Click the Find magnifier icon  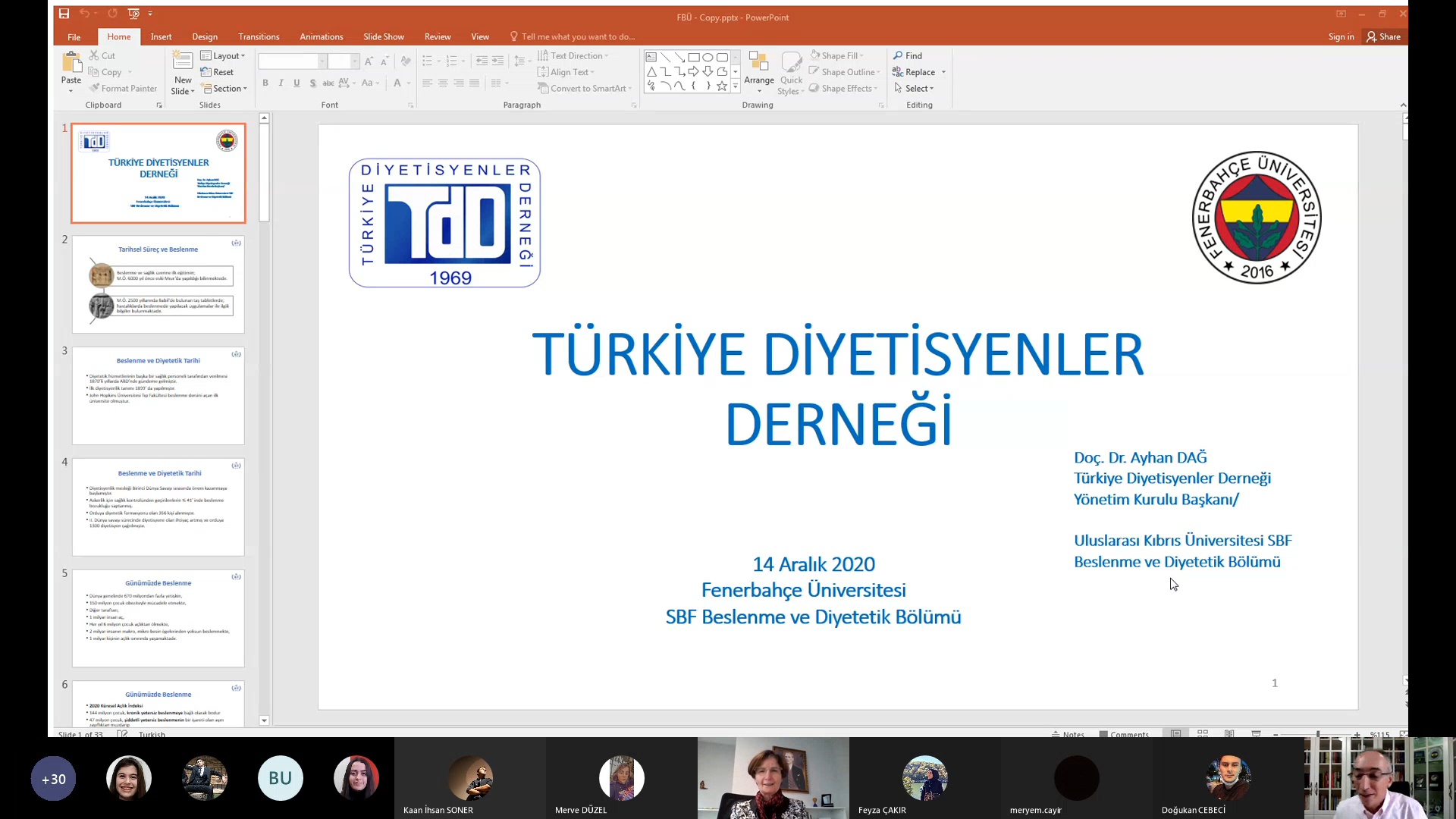pyautogui.click(x=898, y=55)
